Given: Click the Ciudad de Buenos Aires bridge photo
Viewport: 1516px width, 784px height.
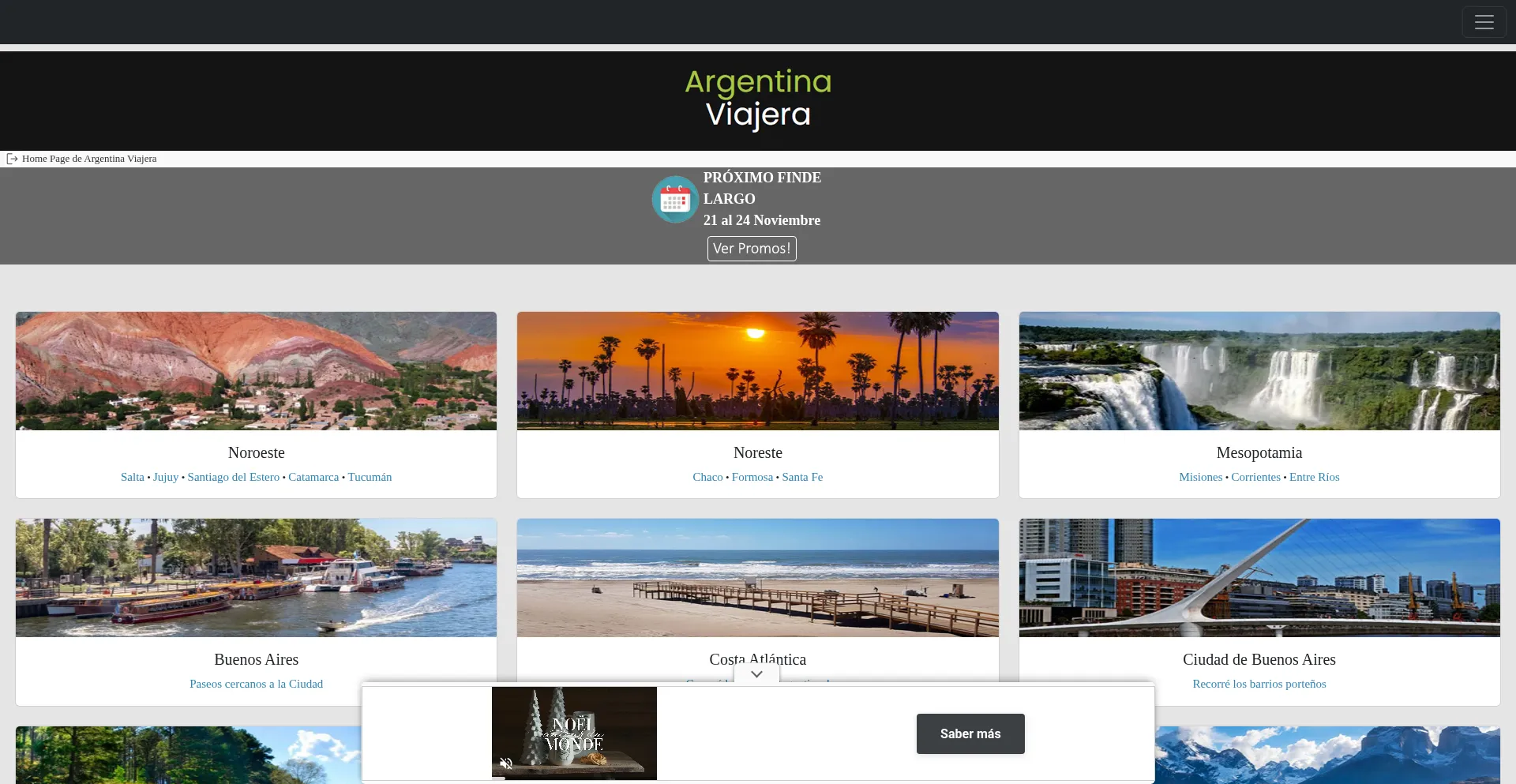Looking at the screenshot, I should [x=1259, y=578].
